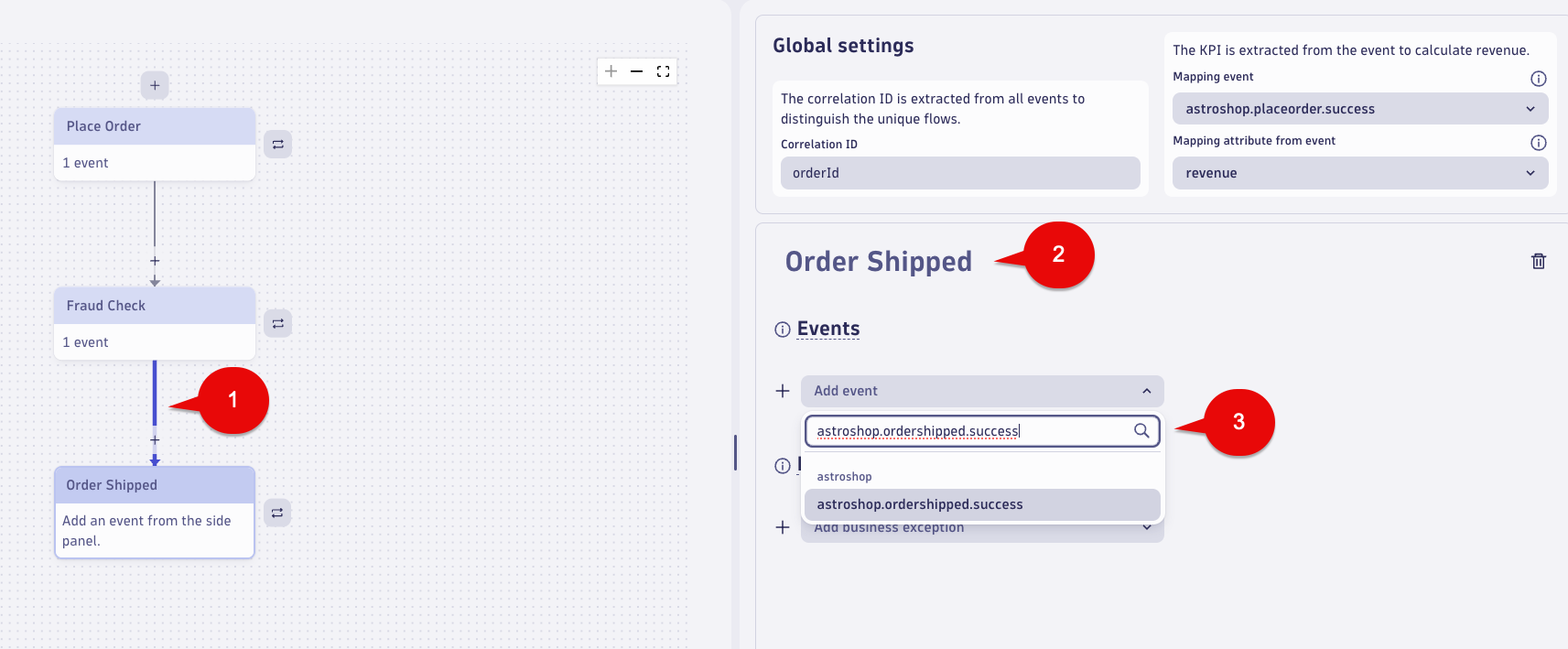This screenshot has height=649, width=1568.
Task: Click fit-to-view icon on canvas toolbar
Action: (x=663, y=71)
